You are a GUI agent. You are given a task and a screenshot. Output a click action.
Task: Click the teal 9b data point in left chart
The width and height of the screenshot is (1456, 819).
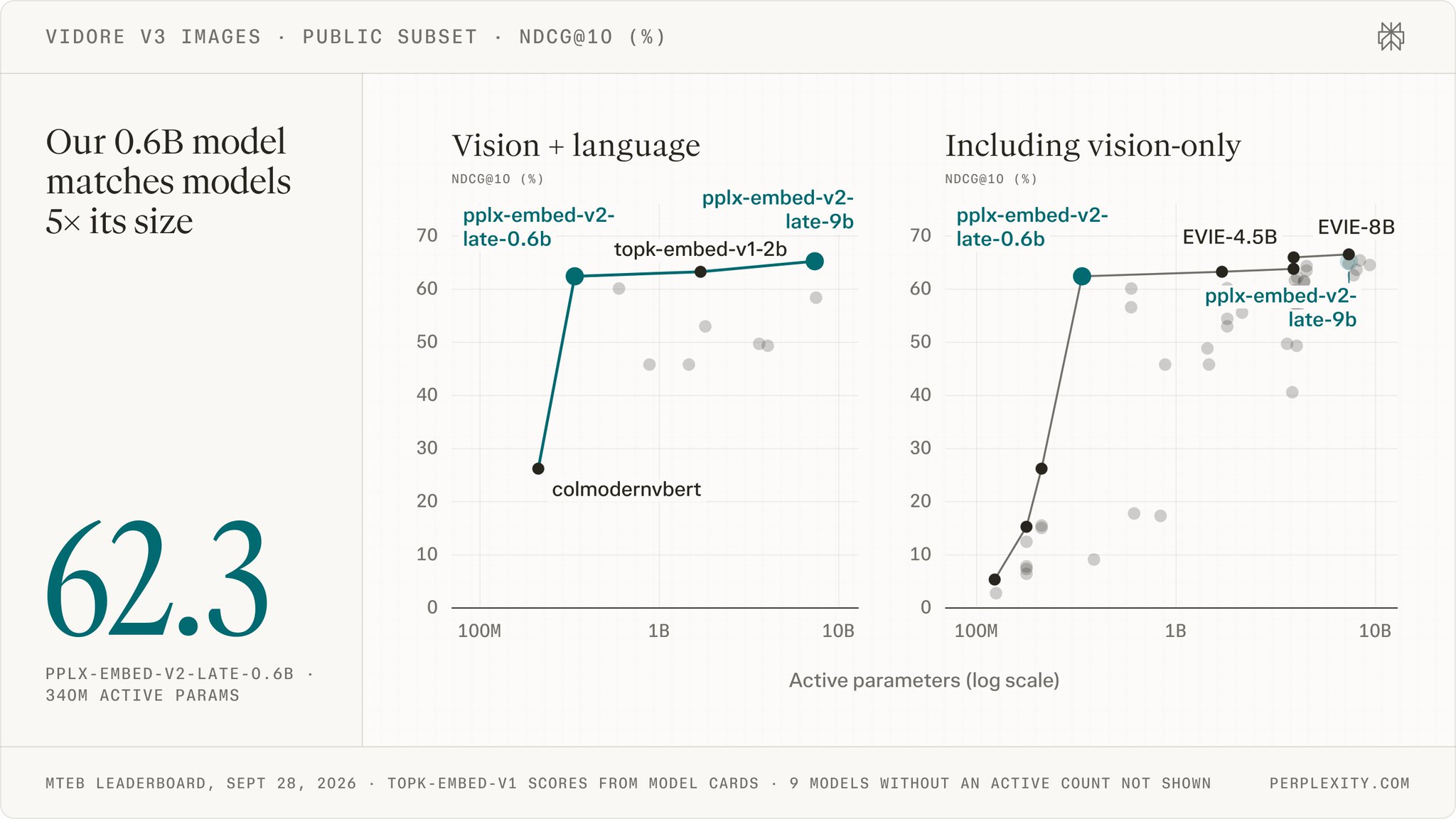[x=815, y=262]
